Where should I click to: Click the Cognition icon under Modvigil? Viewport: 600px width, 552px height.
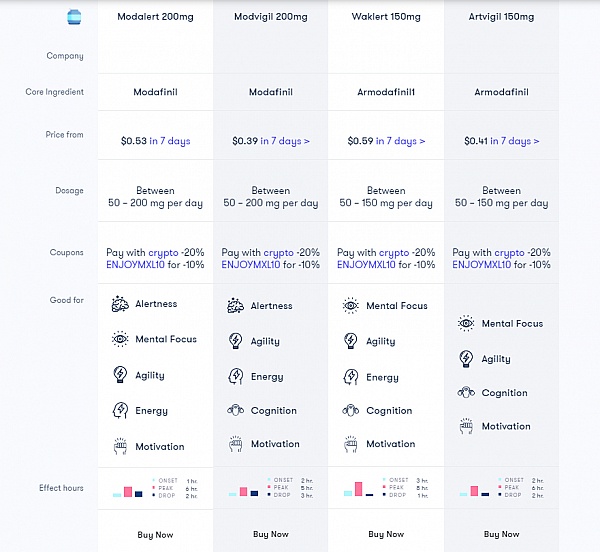[235, 410]
